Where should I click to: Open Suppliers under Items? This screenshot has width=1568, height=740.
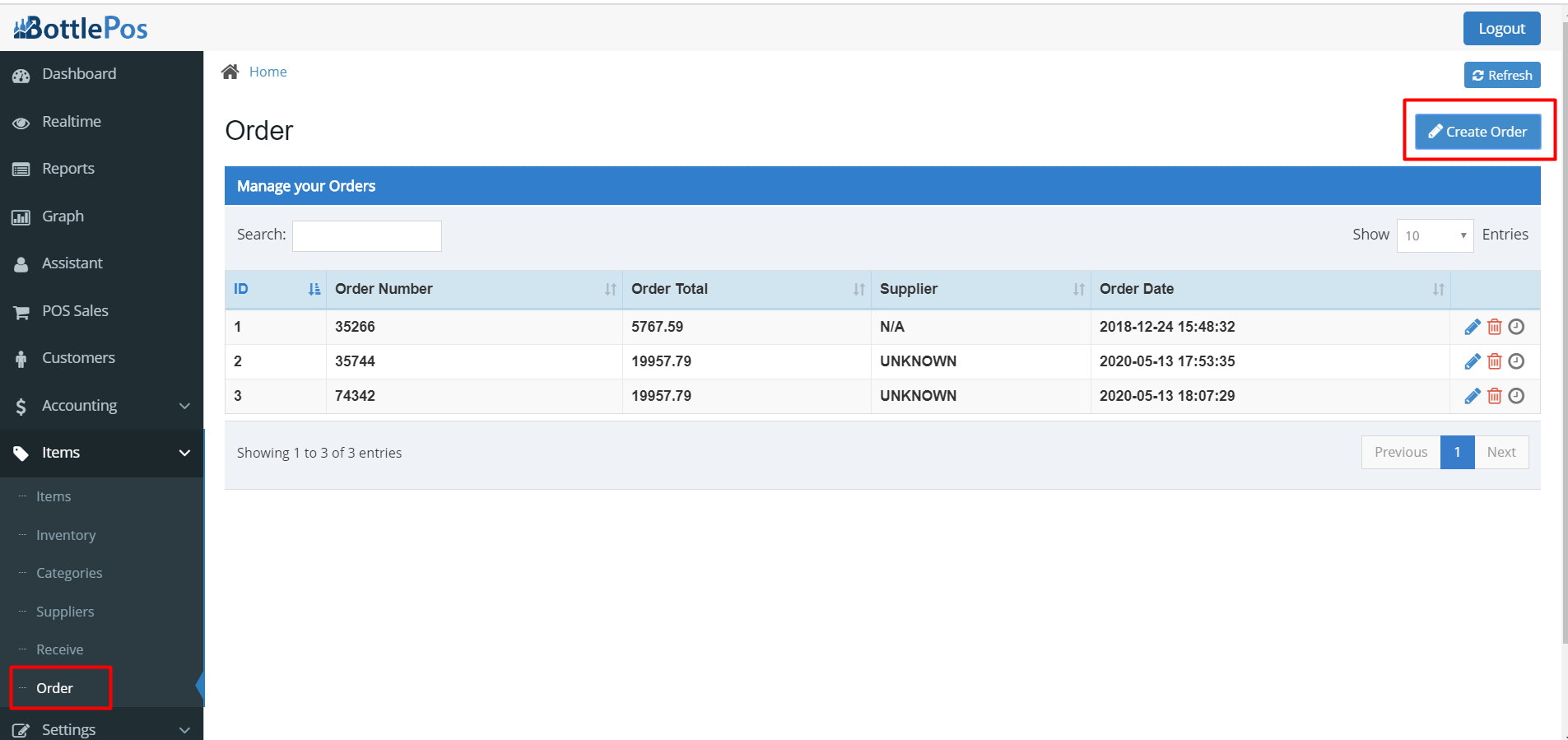point(65,612)
